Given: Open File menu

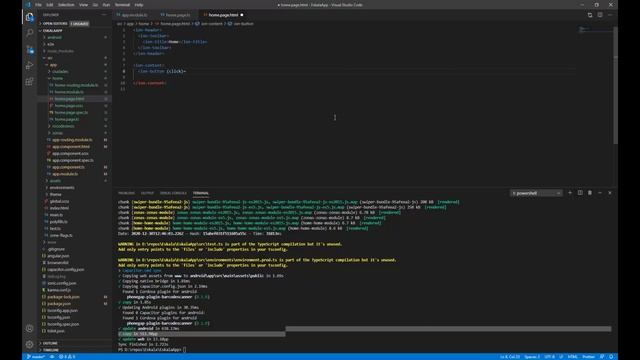Looking at the screenshot, I should pyautogui.click(x=38, y=5).
